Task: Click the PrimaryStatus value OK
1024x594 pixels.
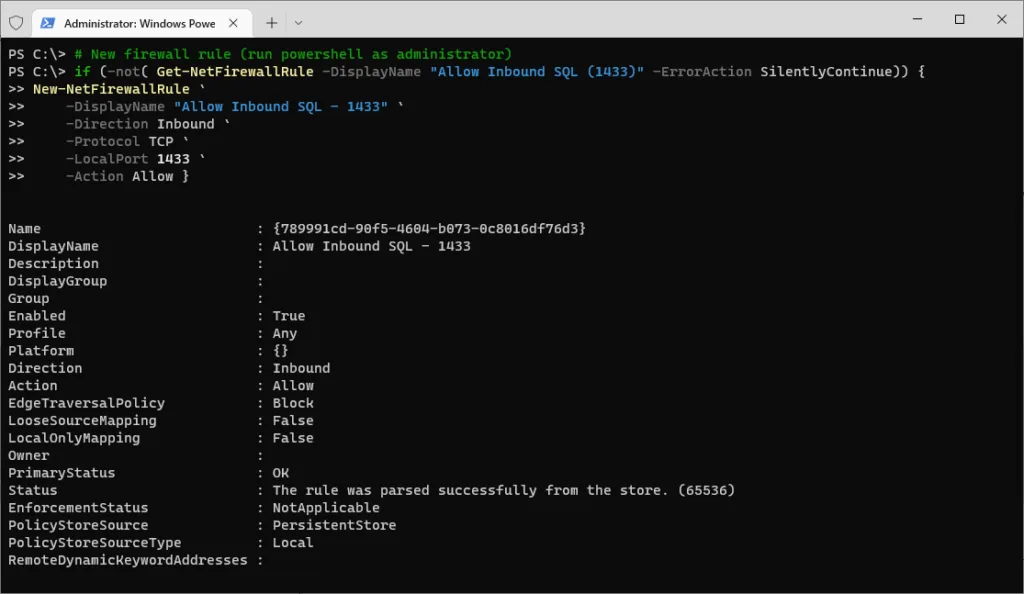Action: pos(281,473)
